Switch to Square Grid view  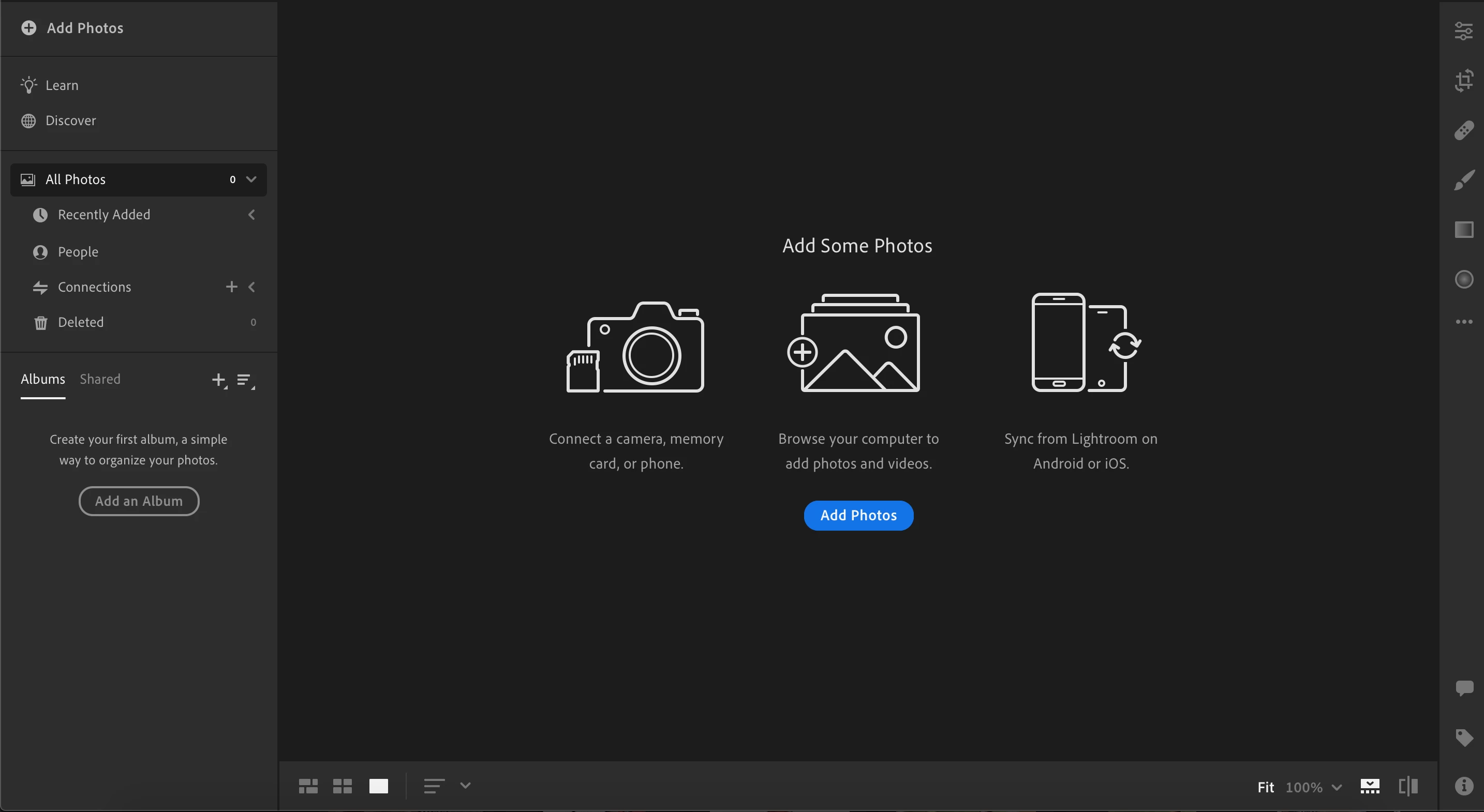tap(342, 786)
